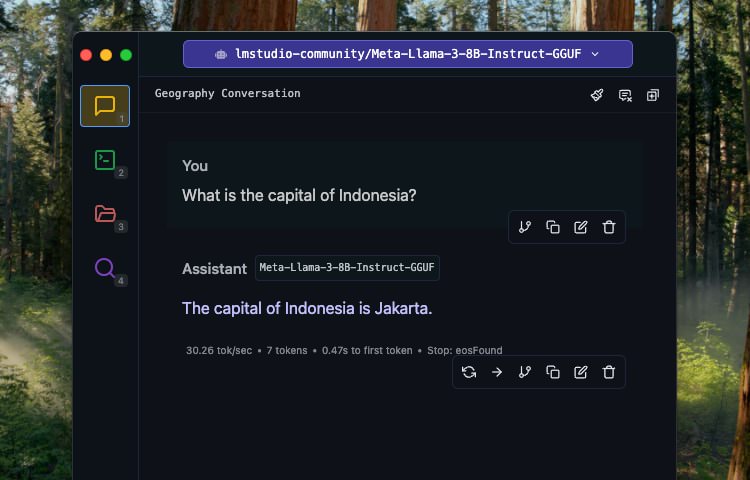Copy the assistant's Jakarta answer
The width and height of the screenshot is (750, 480).
pos(553,372)
